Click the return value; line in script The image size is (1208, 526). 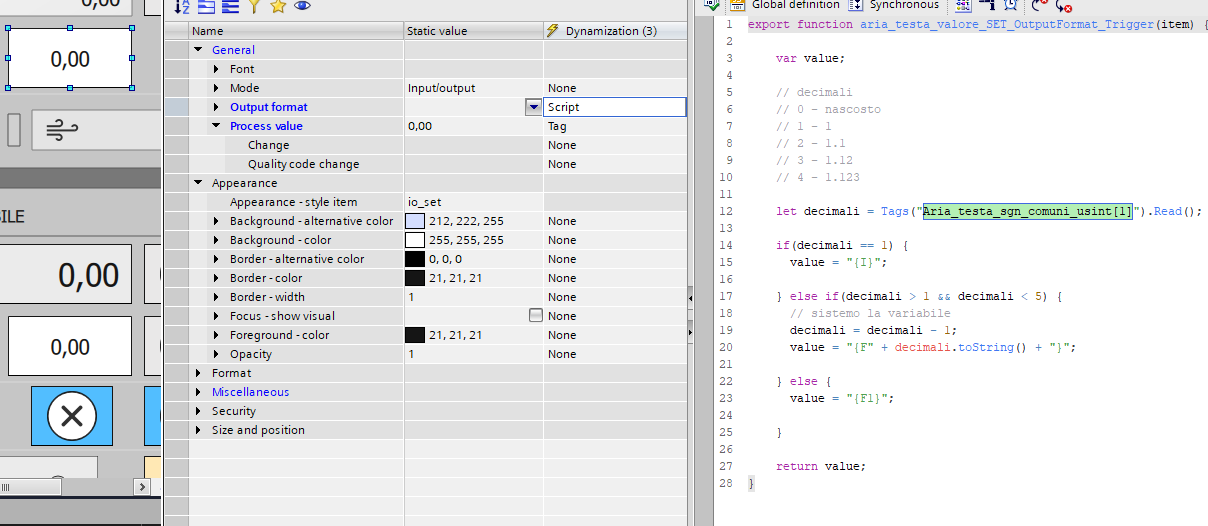click(820, 466)
